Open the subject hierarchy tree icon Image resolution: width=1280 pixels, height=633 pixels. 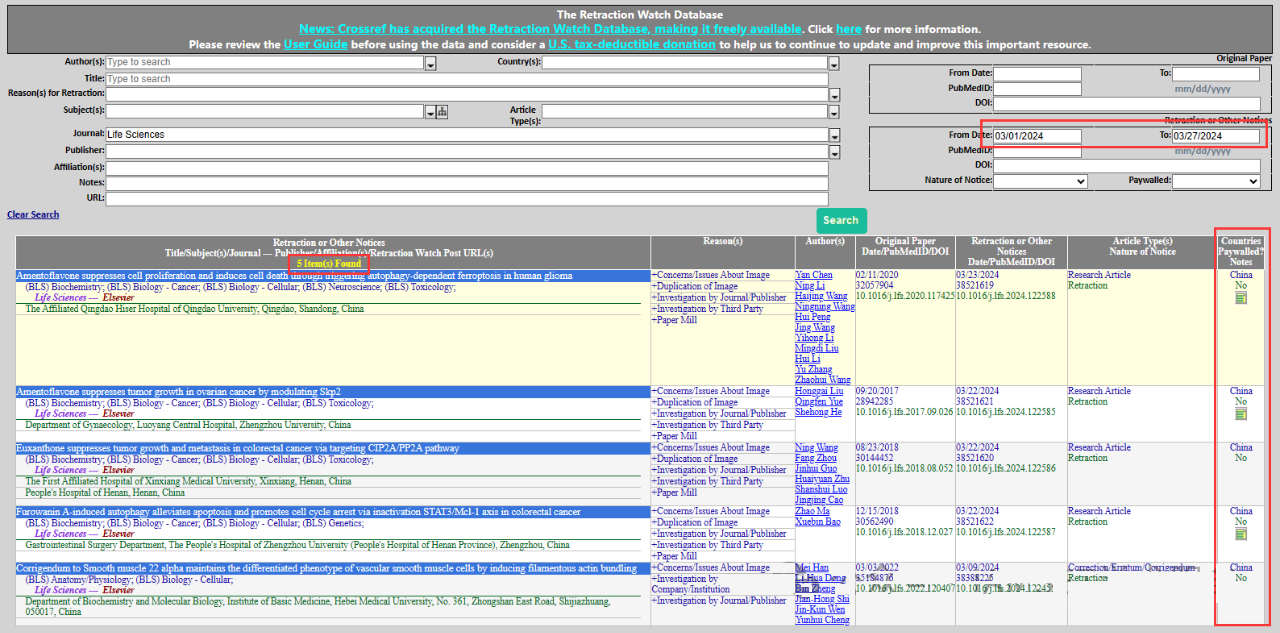442,111
